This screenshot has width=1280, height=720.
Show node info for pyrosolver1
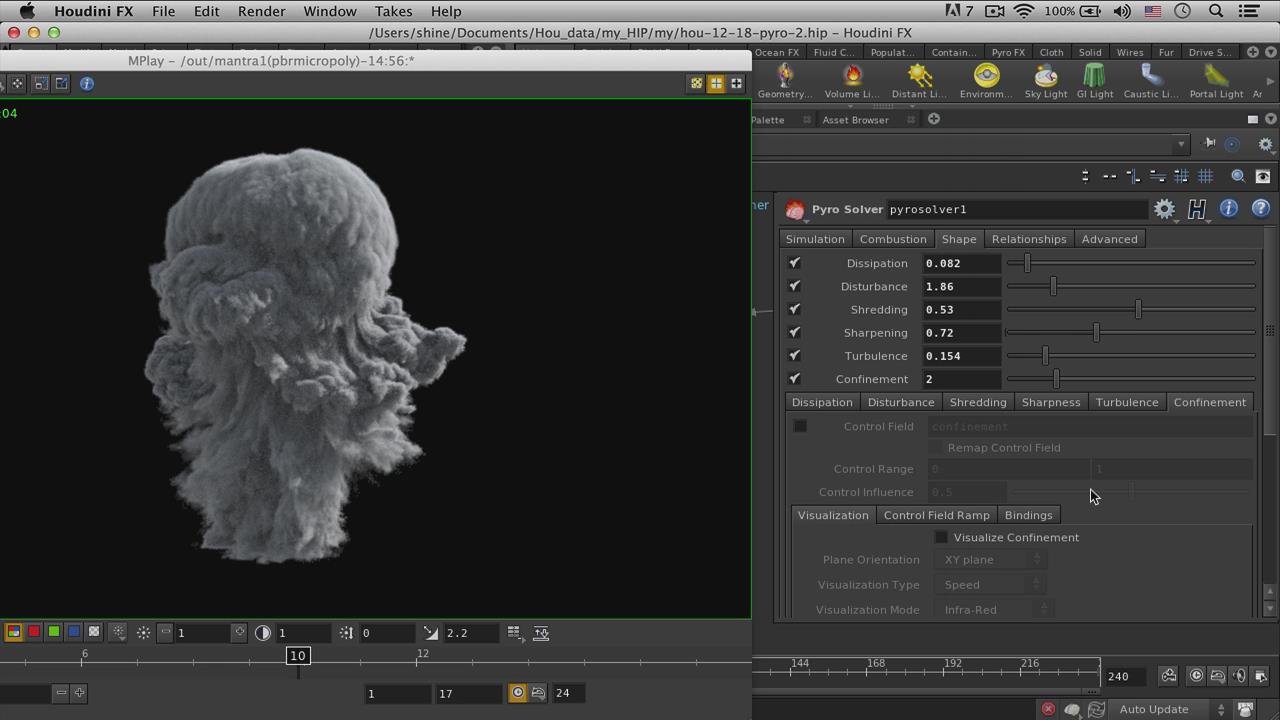coord(1229,209)
